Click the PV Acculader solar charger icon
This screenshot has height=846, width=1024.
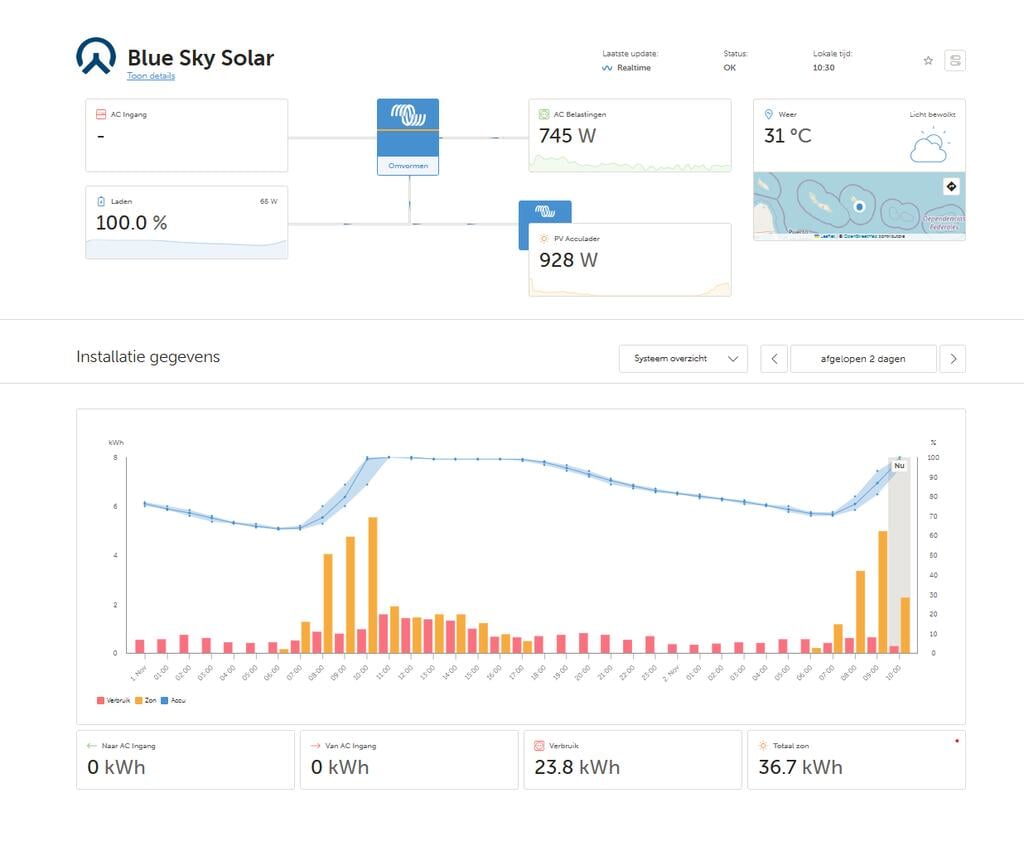point(545,212)
